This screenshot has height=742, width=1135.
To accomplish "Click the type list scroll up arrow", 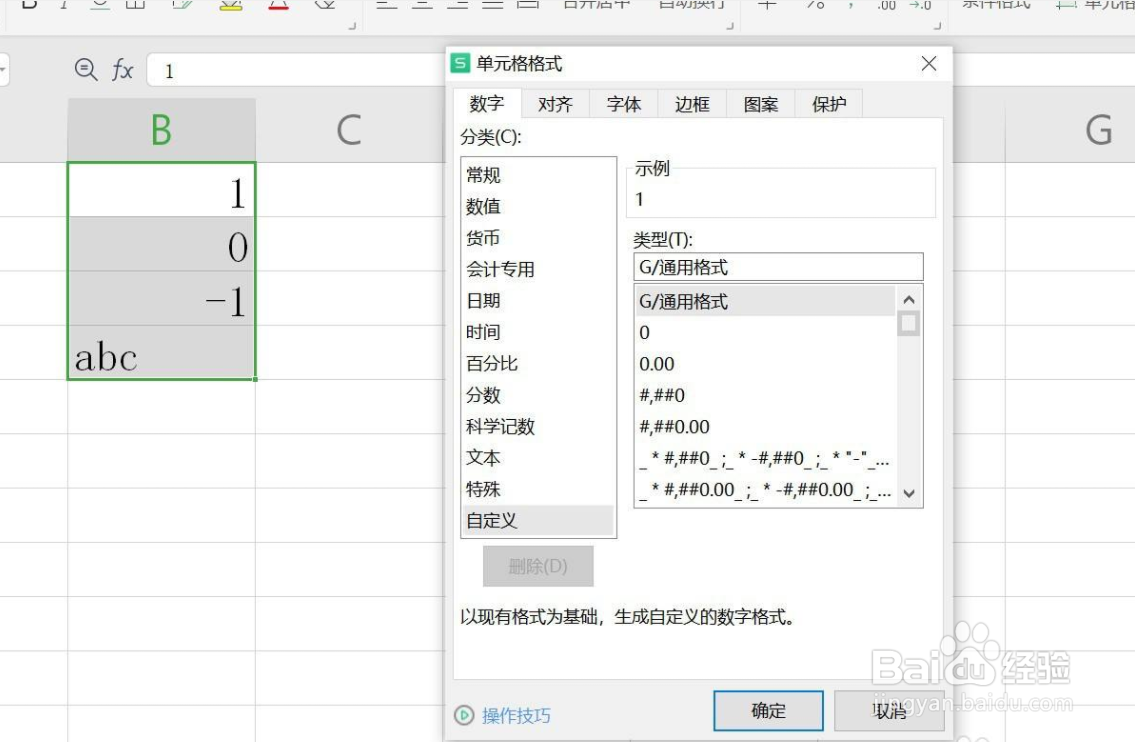I will coord(909,299).
